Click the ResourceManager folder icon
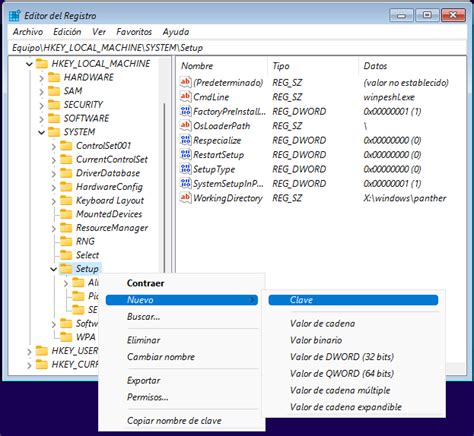The width and height of the screenshot is (474, 436). 66,228
